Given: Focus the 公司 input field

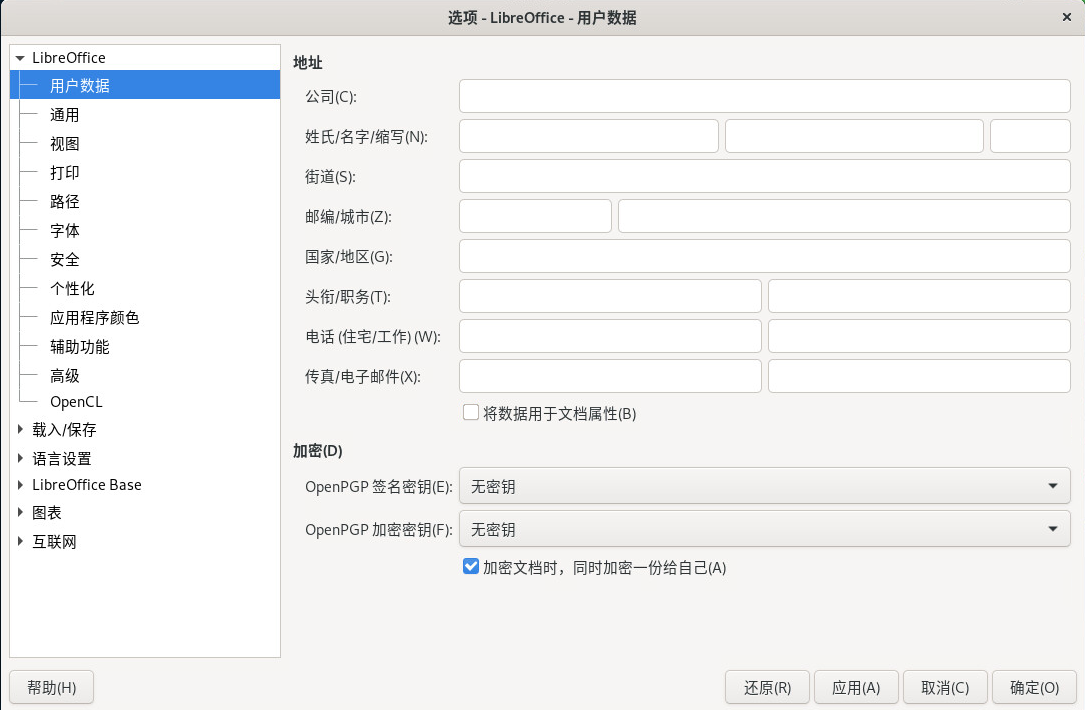Looking at the screenshot, I should pyautogui.click(x=765, y=96).
